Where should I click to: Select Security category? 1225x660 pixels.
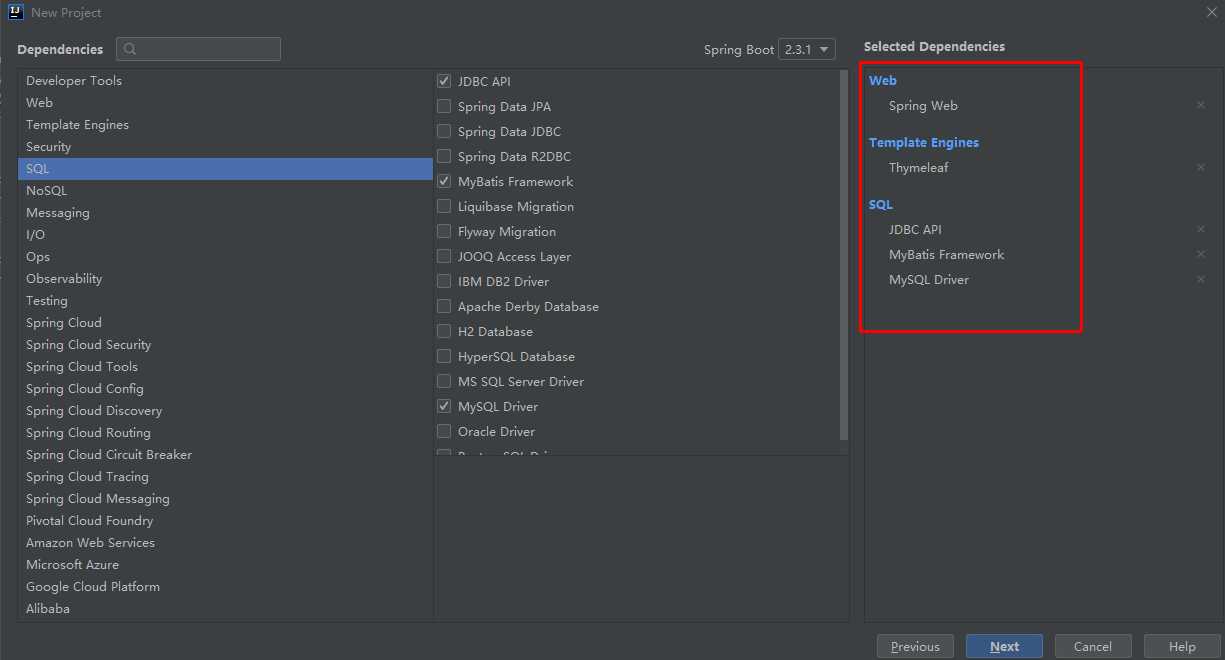point(225,146)
